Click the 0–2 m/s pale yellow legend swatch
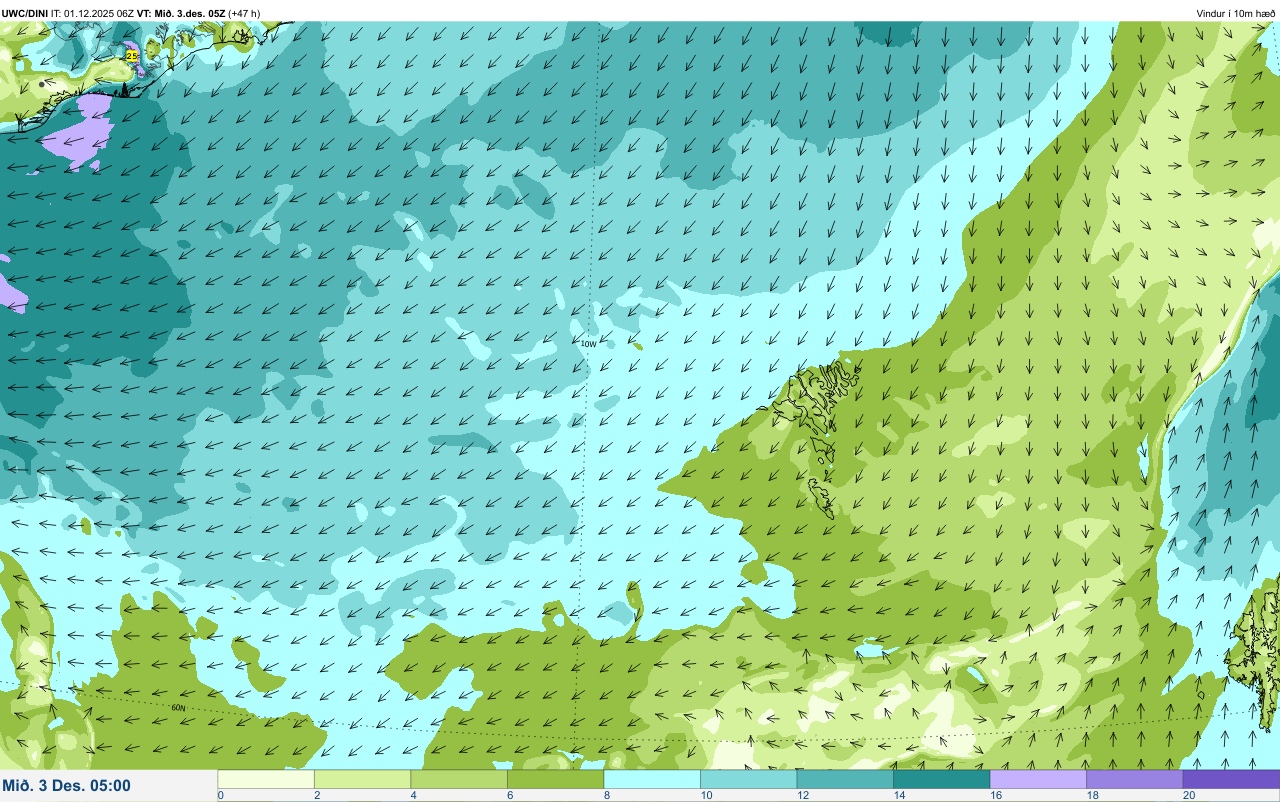Screen dimensions: 1280x802 coord(266,779)
